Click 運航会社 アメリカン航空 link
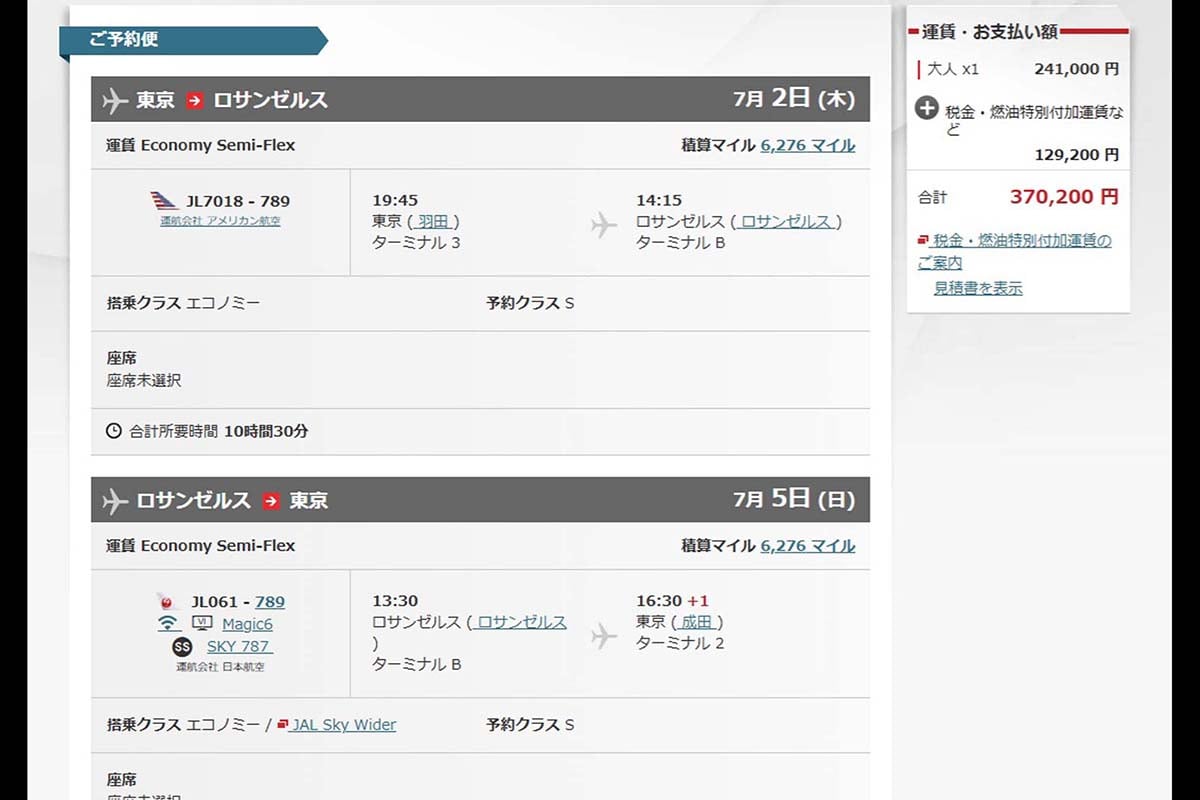 click(220, 221)
